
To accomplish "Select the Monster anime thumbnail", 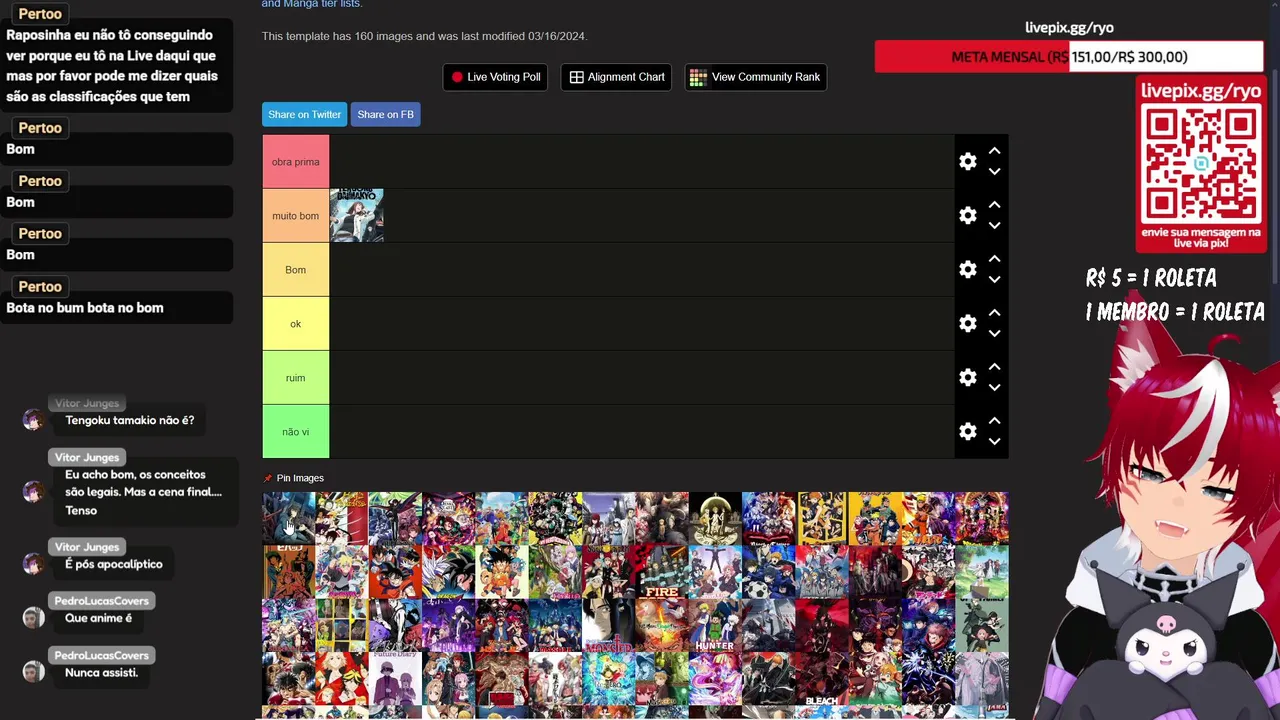I will [608, 625].
